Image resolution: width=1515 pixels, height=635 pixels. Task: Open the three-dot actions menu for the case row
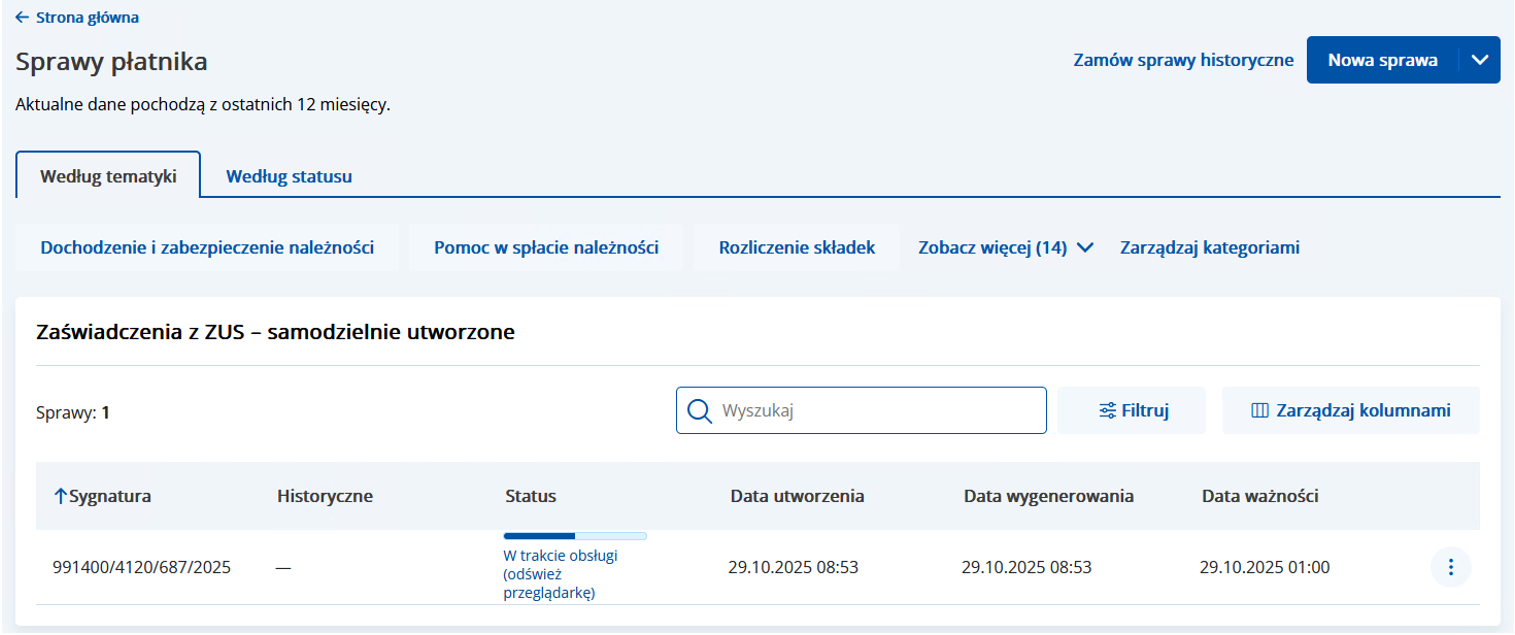click(1451, 567)
